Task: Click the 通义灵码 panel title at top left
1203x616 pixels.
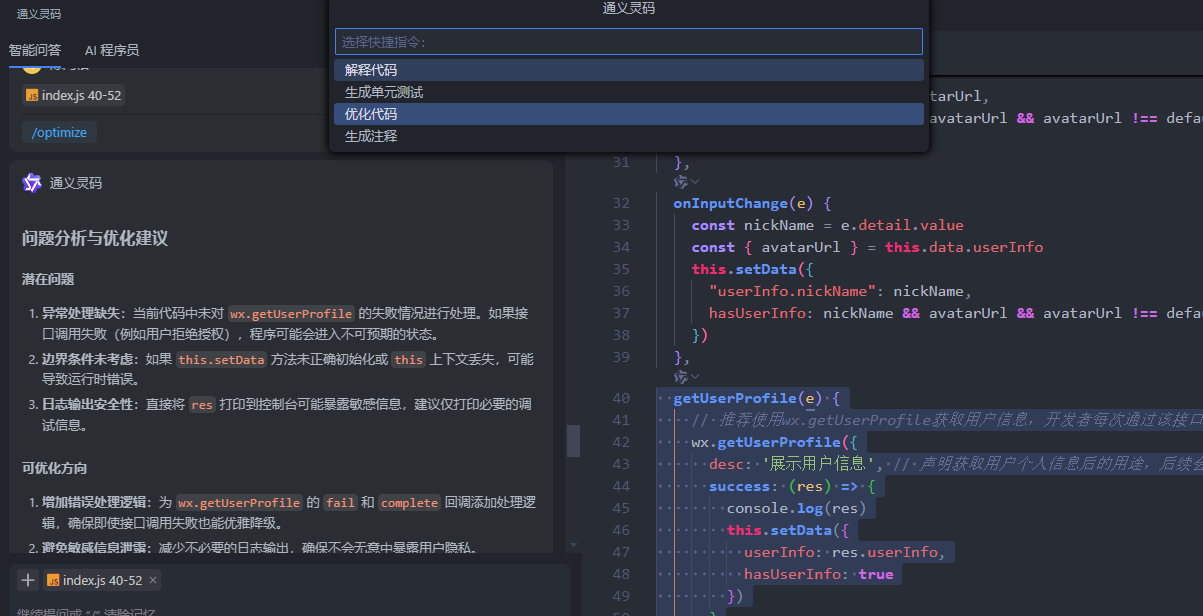Action: coord(38,14)
